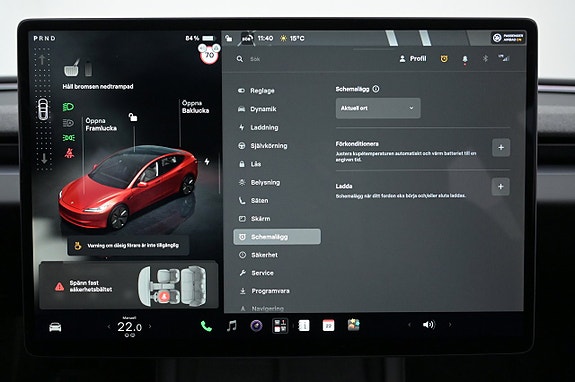Decrease temperature with left arrow
This screenshot has width=575, height=382.
109,326
